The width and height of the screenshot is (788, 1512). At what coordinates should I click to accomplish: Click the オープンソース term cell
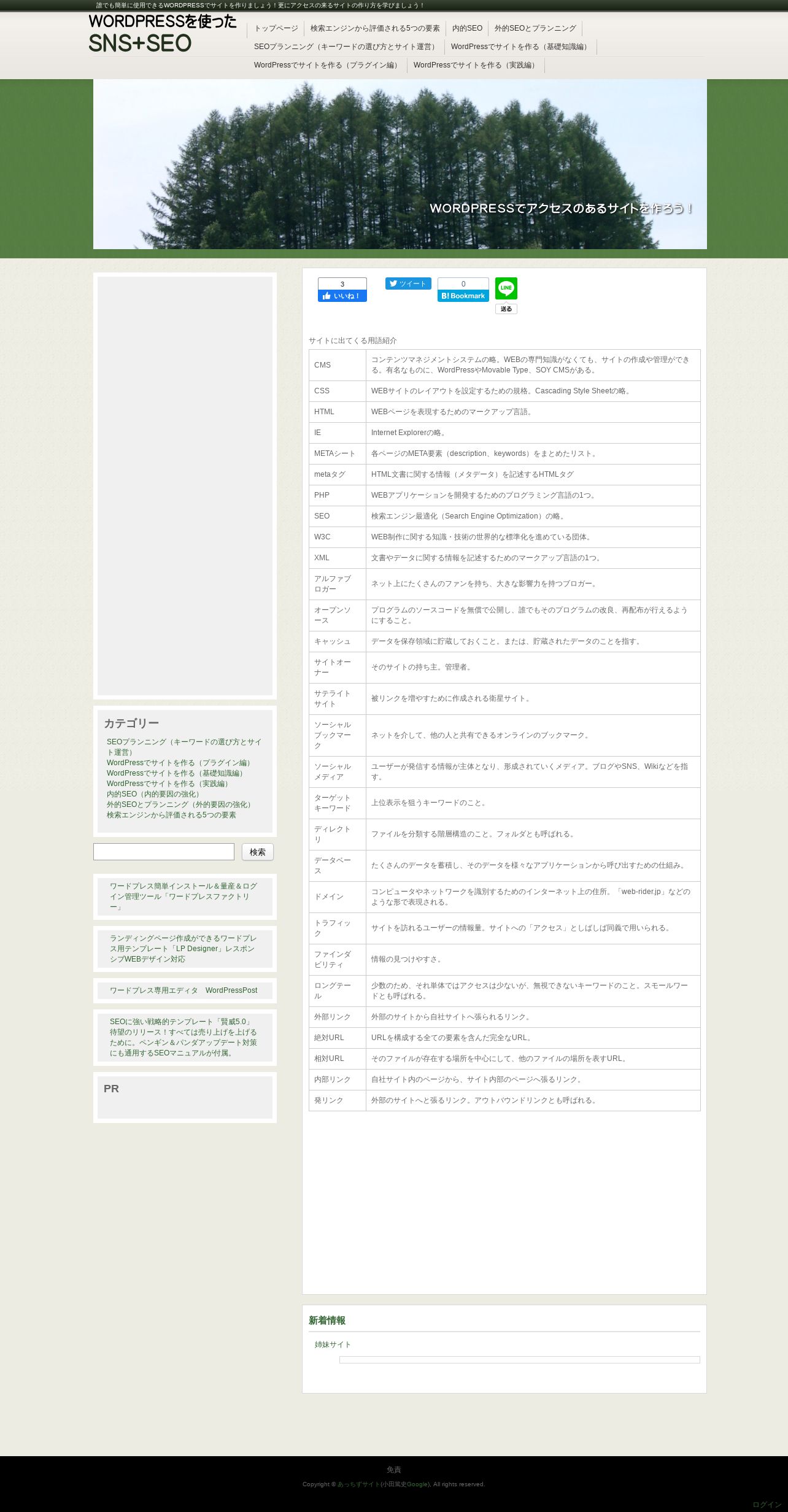(x=338, y=615)
